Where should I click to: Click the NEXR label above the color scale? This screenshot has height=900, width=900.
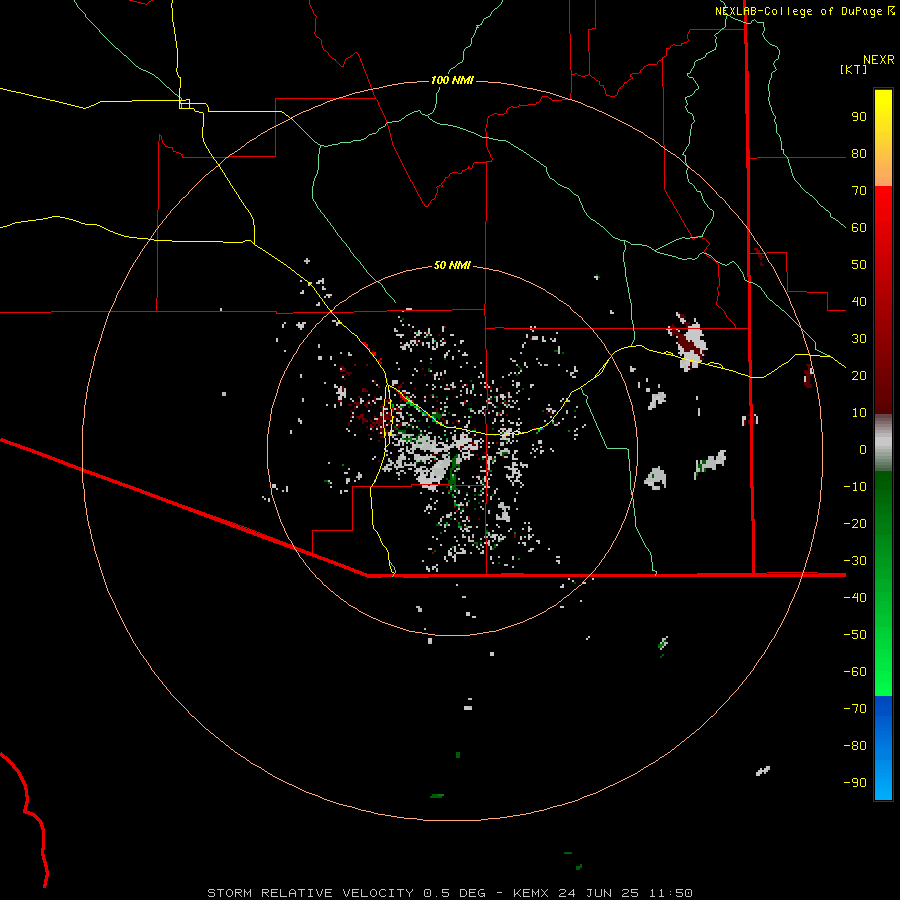click(878, 60)
